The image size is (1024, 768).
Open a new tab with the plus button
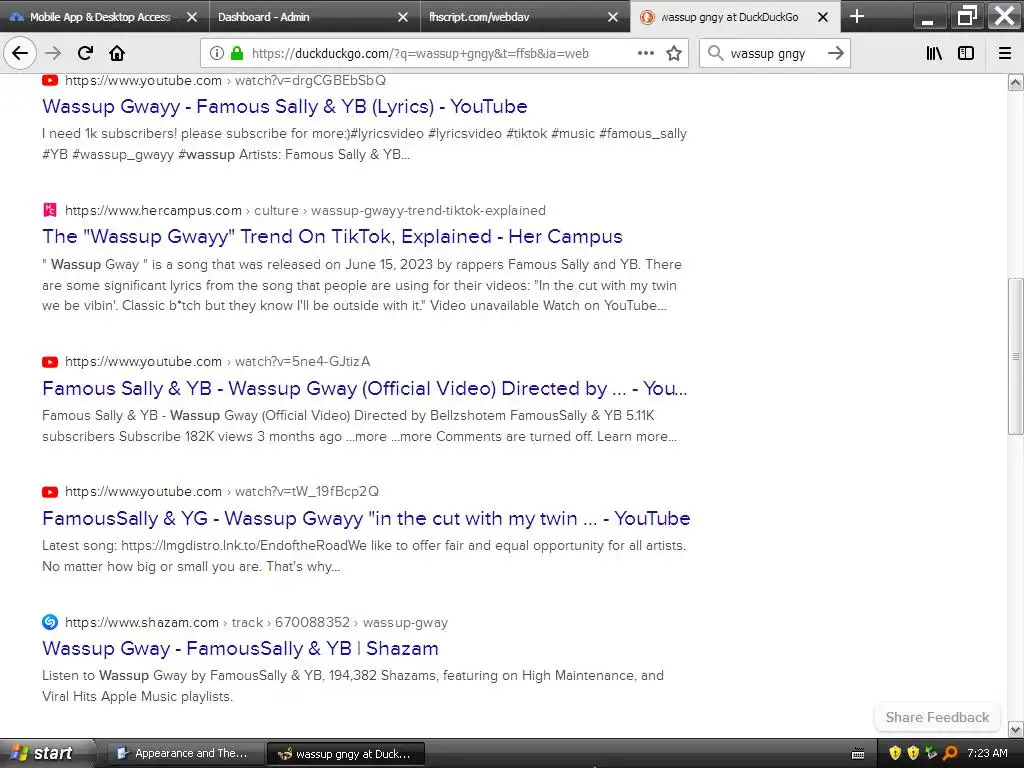tap(857, 17)
